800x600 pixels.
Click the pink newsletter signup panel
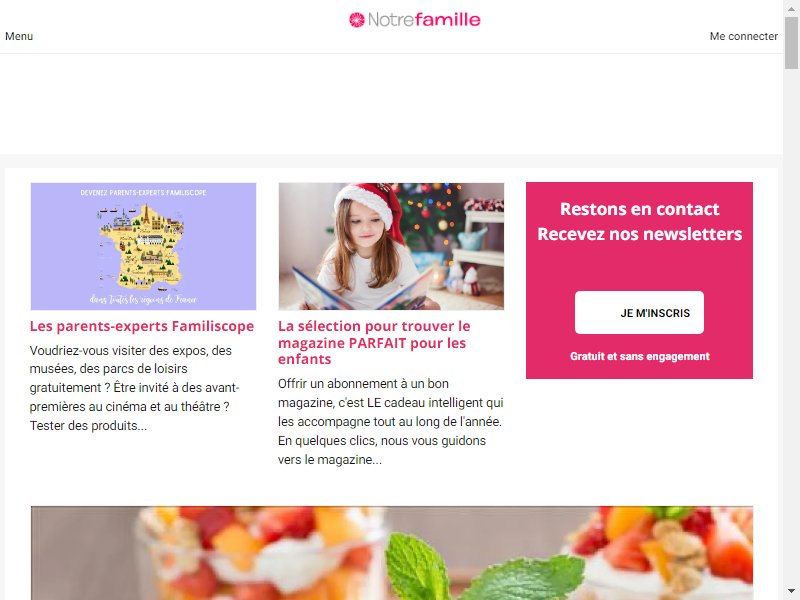639,280
